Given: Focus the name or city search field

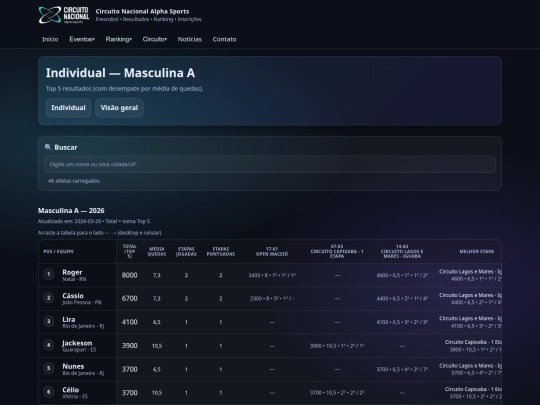Looking at the screenshot, I should 270,164.
